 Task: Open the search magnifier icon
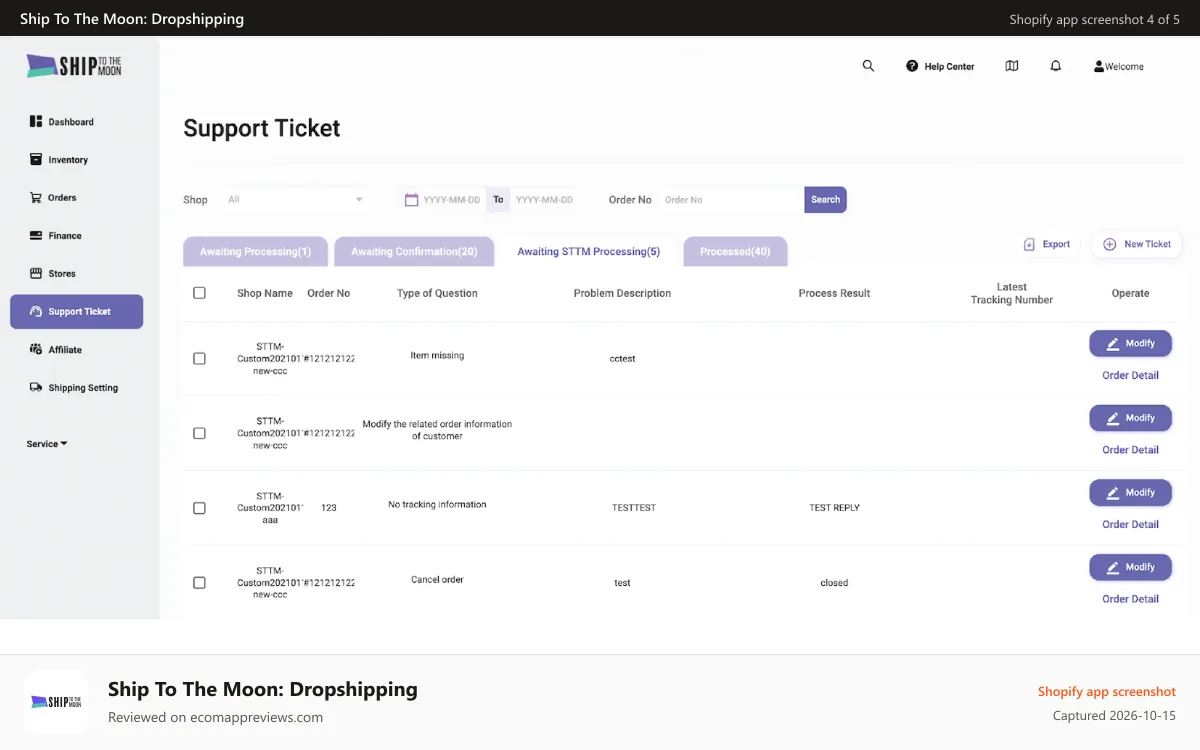tap(868, 66)
